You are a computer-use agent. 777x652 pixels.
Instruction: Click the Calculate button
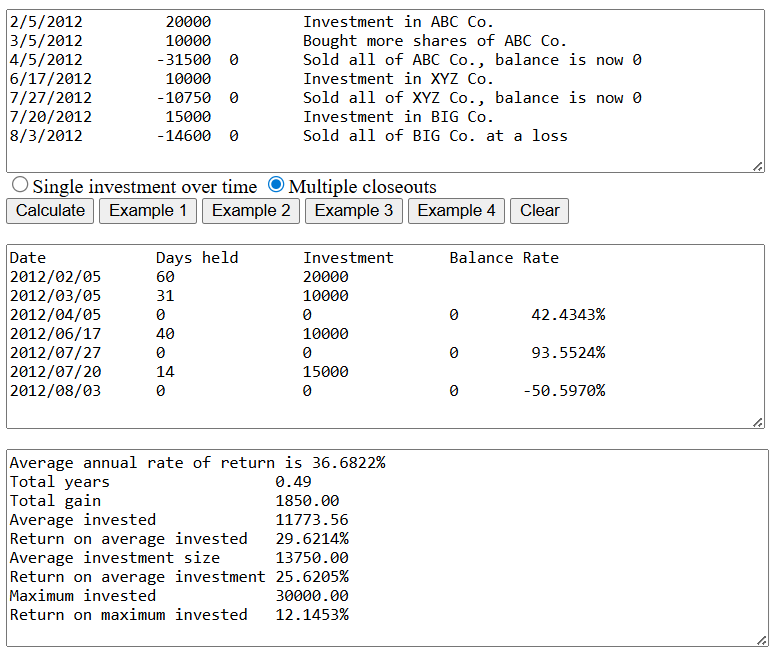[x=50, y=211]
